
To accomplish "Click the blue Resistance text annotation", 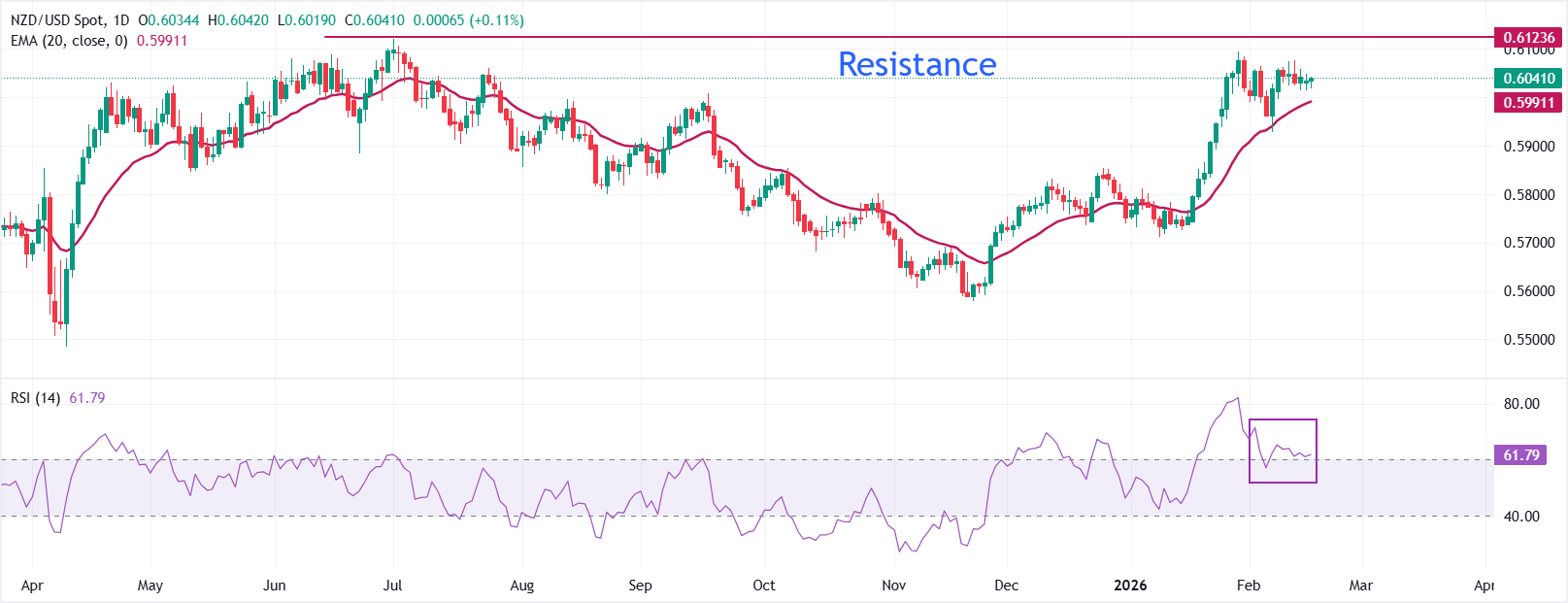I will pyautogui.click(x=917, y=64).
